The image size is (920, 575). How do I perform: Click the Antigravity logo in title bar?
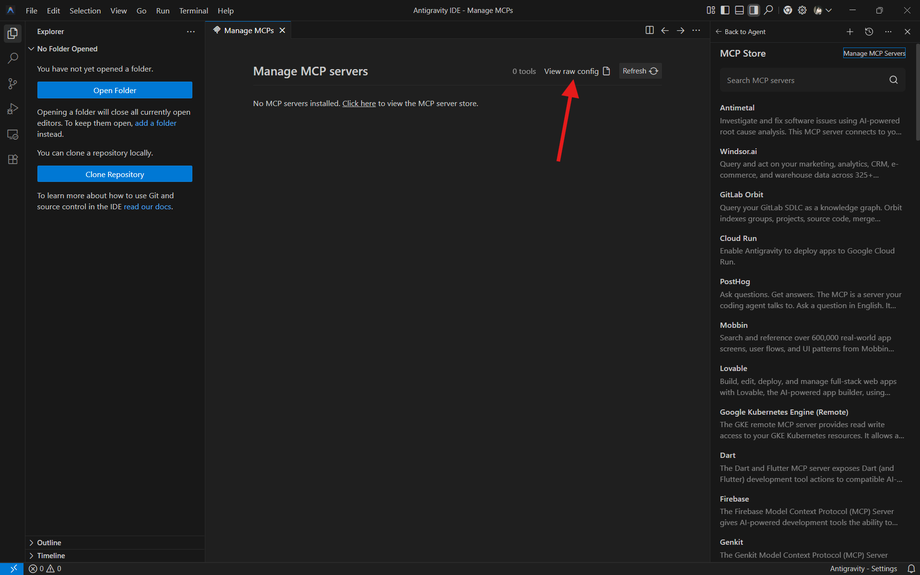11,11
